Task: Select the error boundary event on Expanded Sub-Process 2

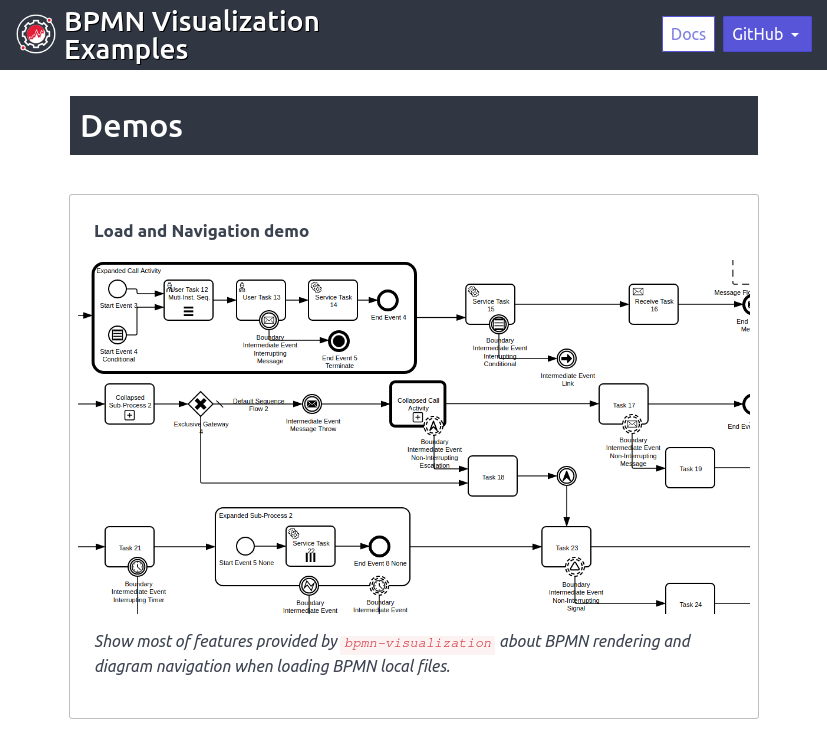Action: pyautogui.click(x=309, y=586)
